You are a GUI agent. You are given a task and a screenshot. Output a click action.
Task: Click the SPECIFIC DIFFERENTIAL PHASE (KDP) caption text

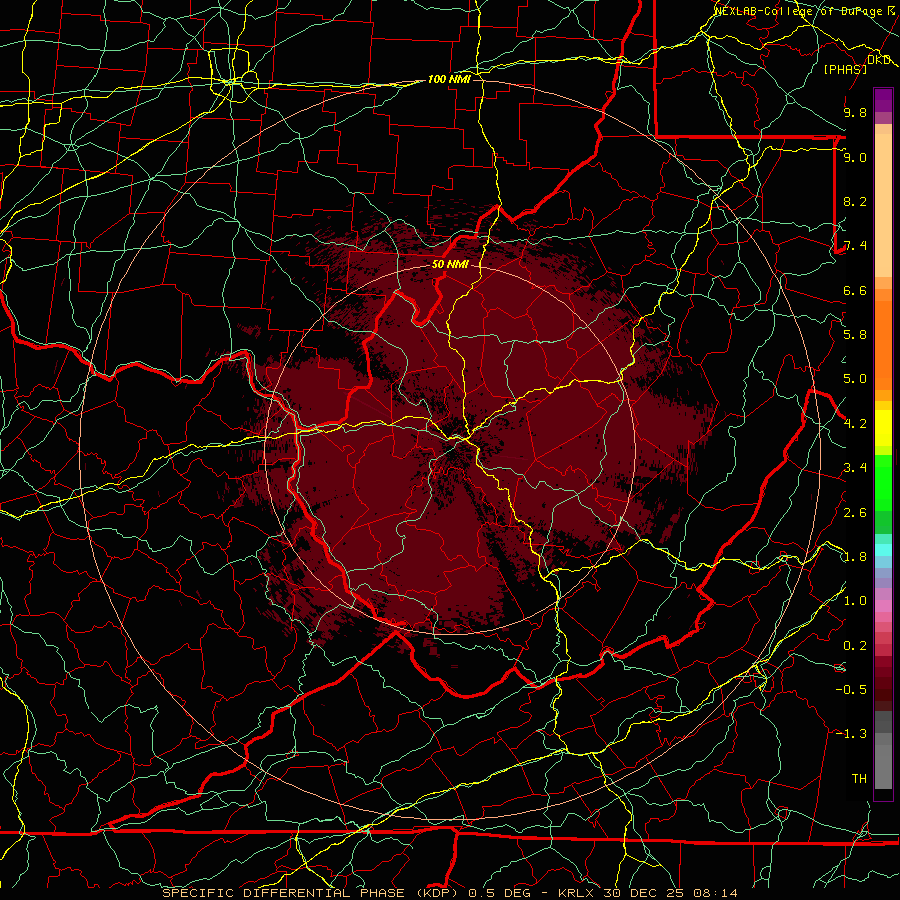point(312,893)
